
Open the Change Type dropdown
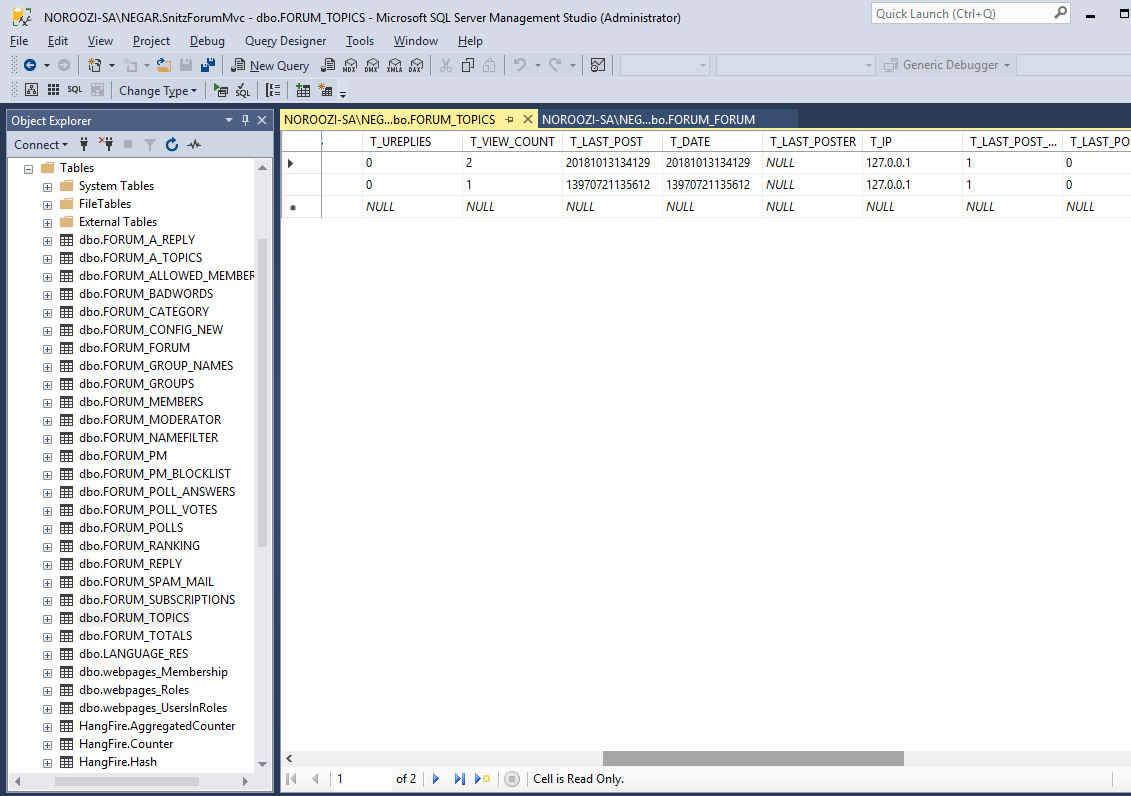pos(158,90)
